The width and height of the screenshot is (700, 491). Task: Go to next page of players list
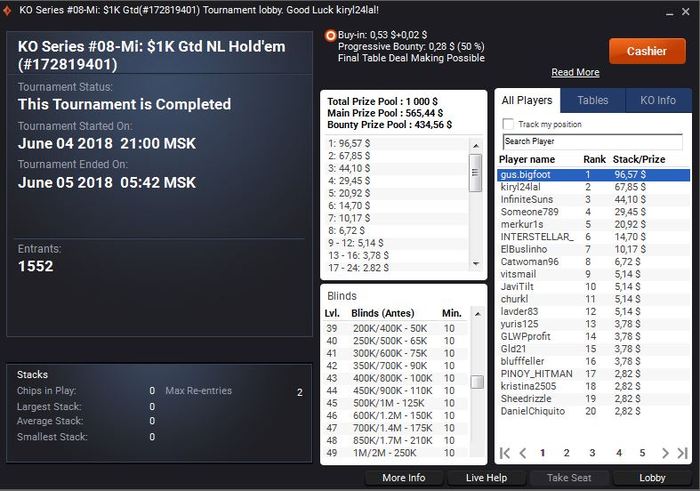tap(665, 453)
